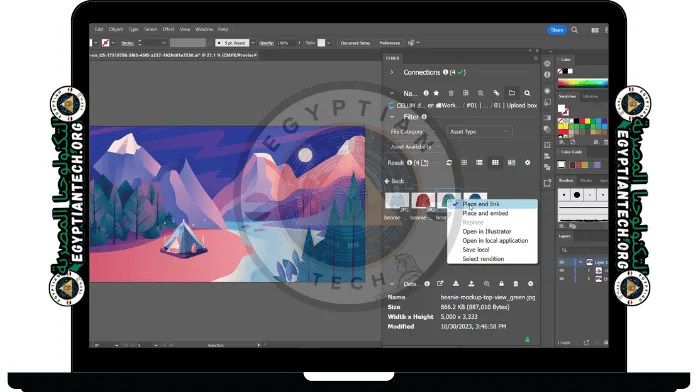Expand the Connections section chevron
Viewport: 698px width, 392px height.
(x=392, y=72)
